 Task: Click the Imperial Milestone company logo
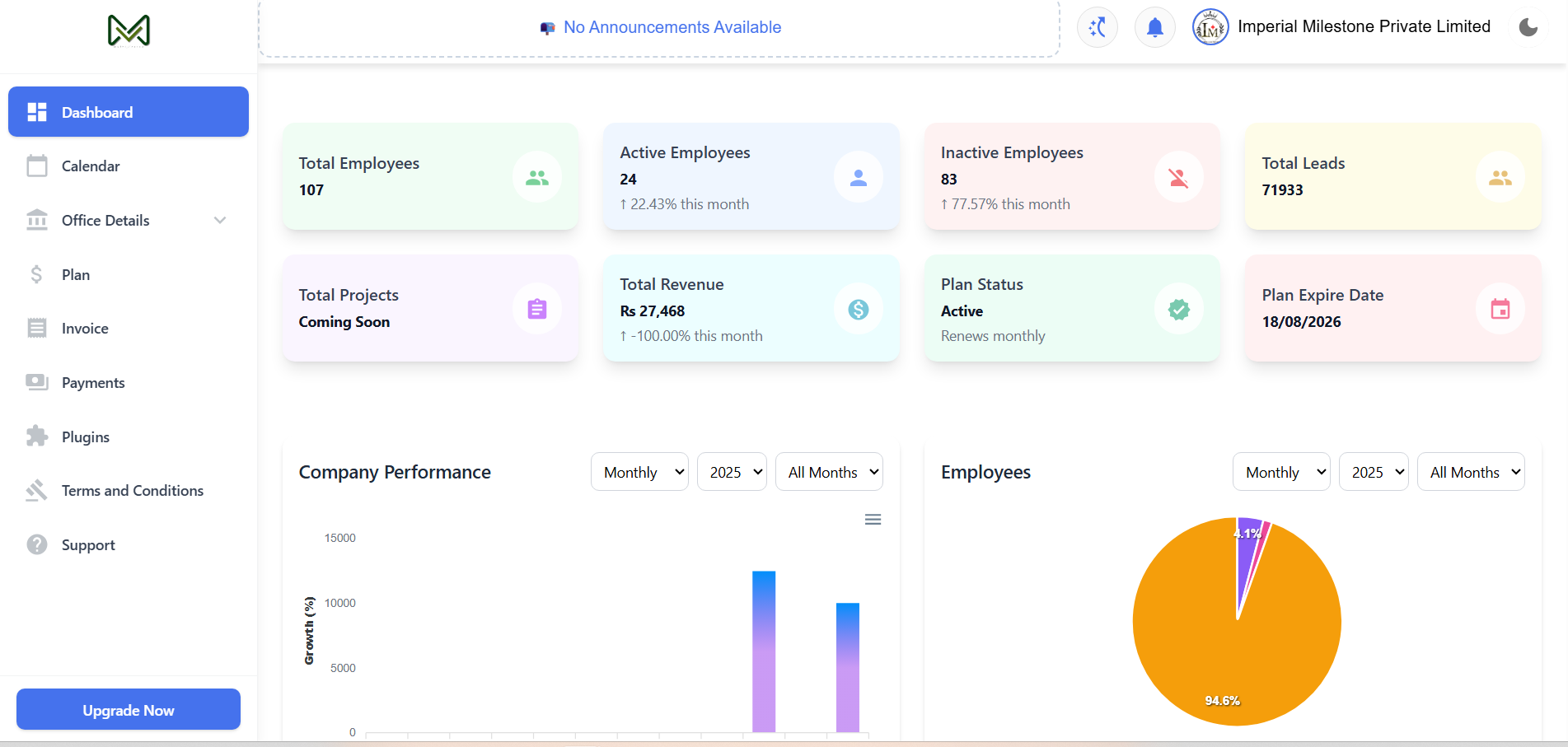[1209, 27]
